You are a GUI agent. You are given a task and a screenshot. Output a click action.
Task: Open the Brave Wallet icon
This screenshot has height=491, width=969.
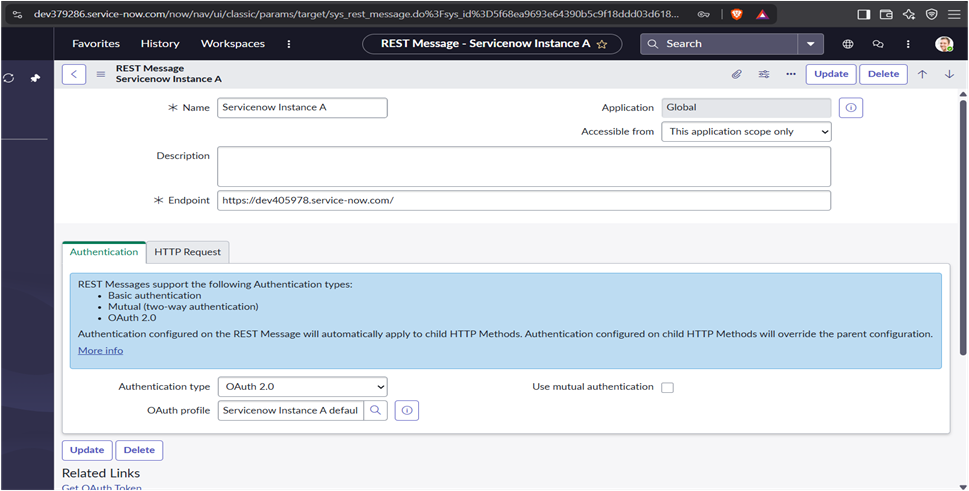pyautogui.click(x=886, y=14)
